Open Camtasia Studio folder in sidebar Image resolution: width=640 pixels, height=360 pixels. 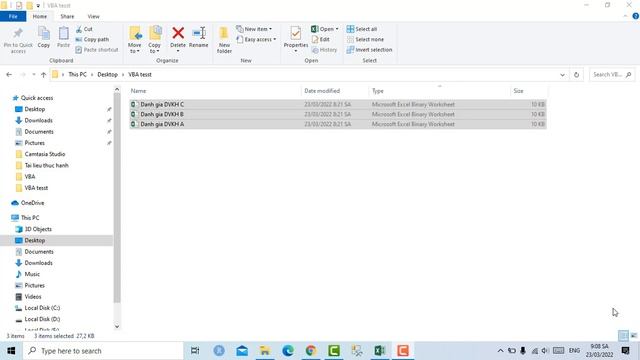pos(44,154)
